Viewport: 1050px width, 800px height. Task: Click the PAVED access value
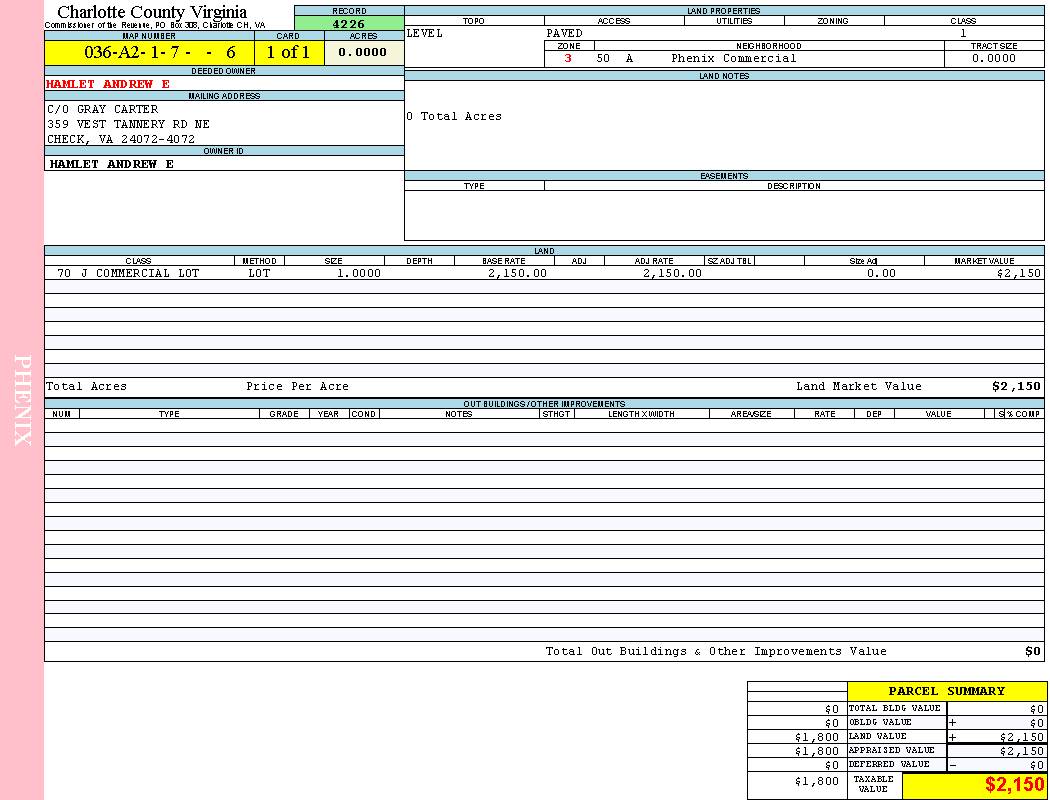[564, 33]
